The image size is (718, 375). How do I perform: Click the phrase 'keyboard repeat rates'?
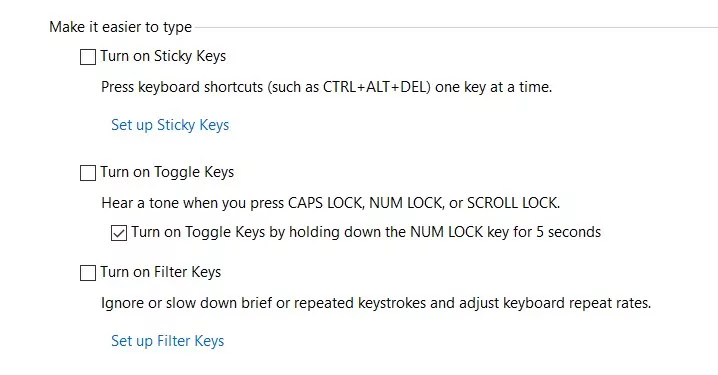[x=576, y=303]
